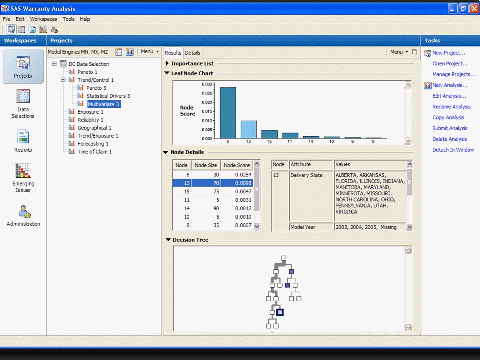Click the Administration icon in the top toolbar
This screenshot has height=360, width=480.
[x=54, y=29]
